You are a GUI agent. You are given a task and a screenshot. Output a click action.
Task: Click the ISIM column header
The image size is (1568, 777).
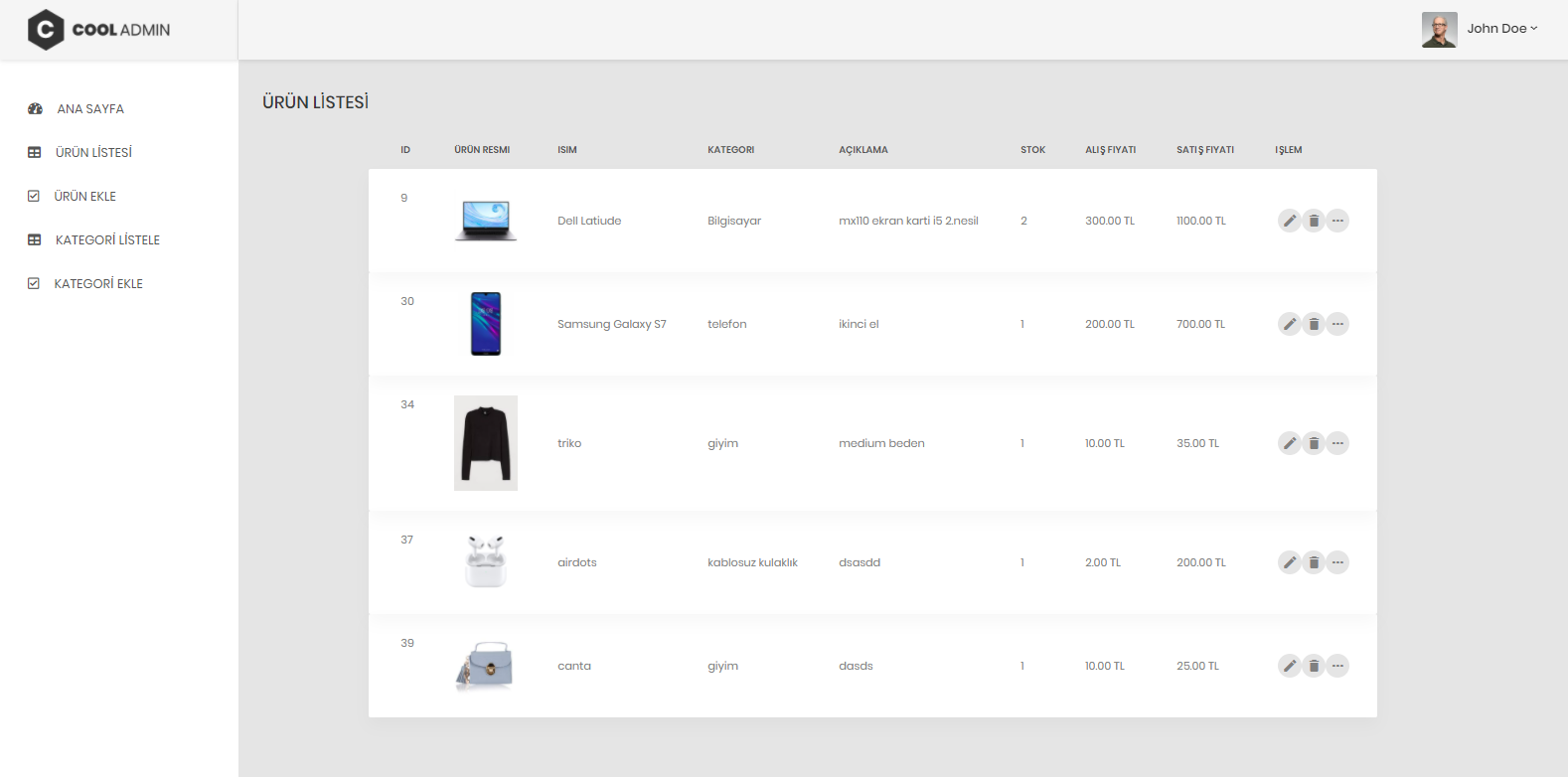[x=567, y=150]
